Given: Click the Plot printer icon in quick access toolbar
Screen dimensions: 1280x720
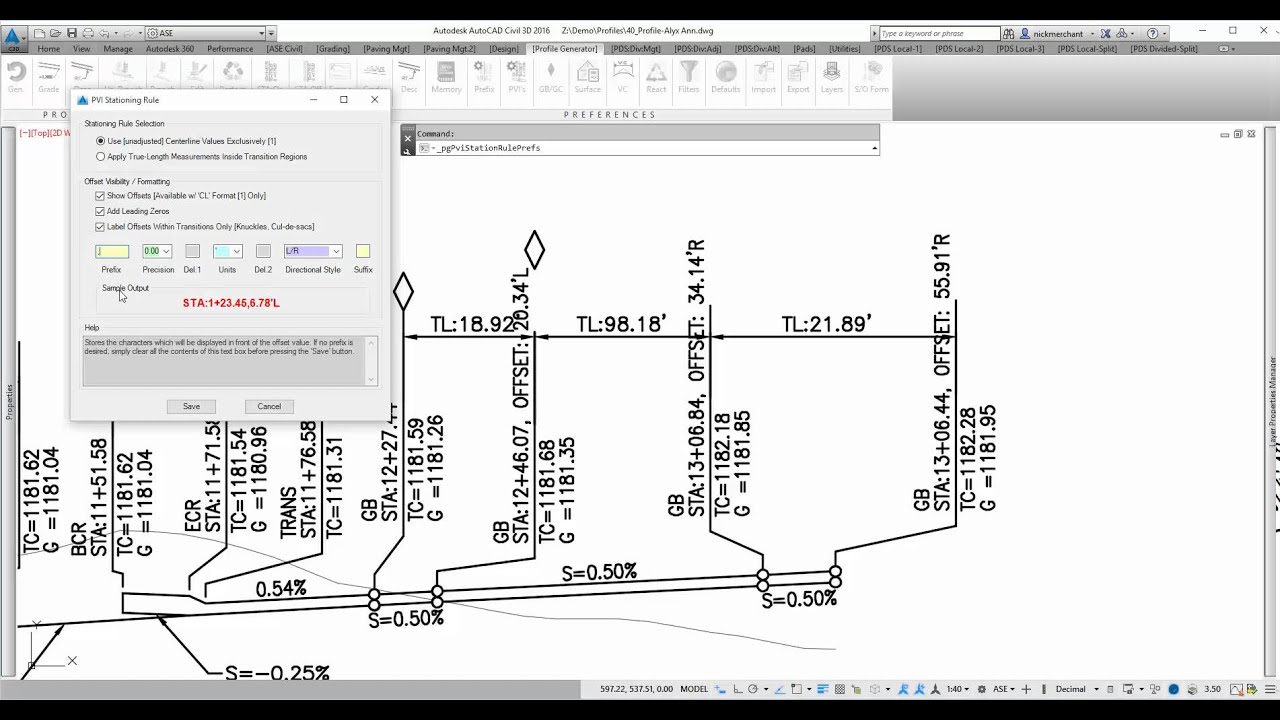Looking at the screenshot, I should coord(88,33).
